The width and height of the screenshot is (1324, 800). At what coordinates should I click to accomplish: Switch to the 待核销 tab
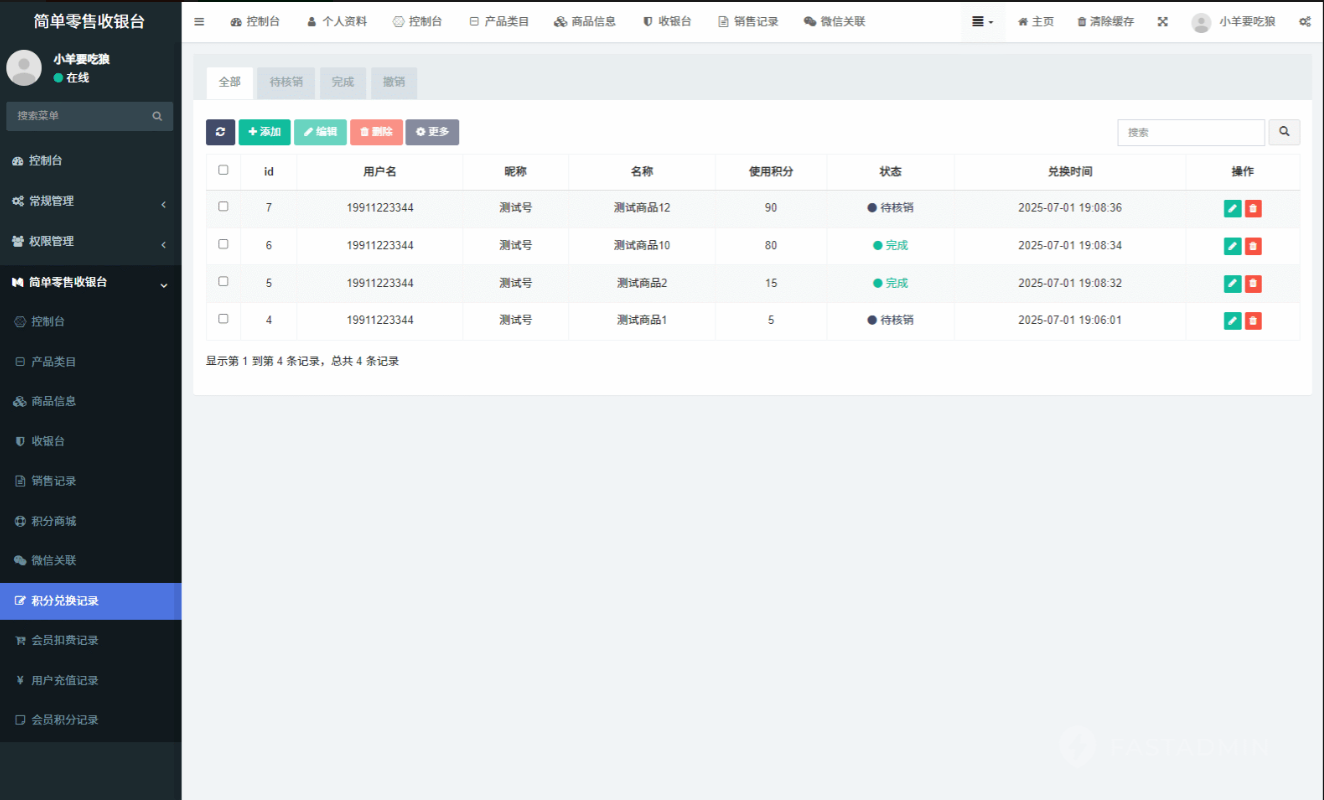[286, 82]
